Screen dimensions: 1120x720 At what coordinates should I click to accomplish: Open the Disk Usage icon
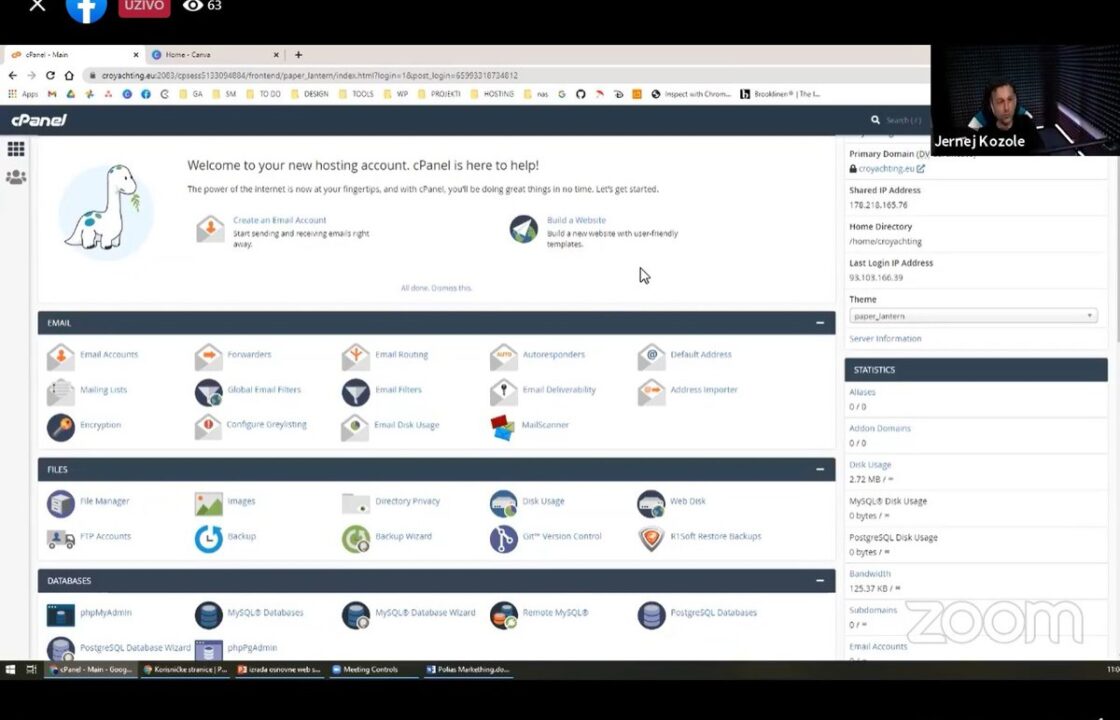pos(504,503)
